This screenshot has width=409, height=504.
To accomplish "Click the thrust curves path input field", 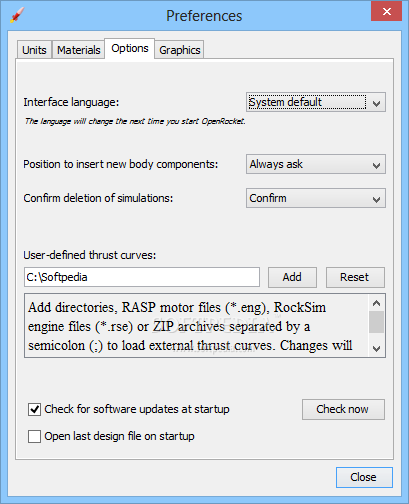I will (142, 277).
